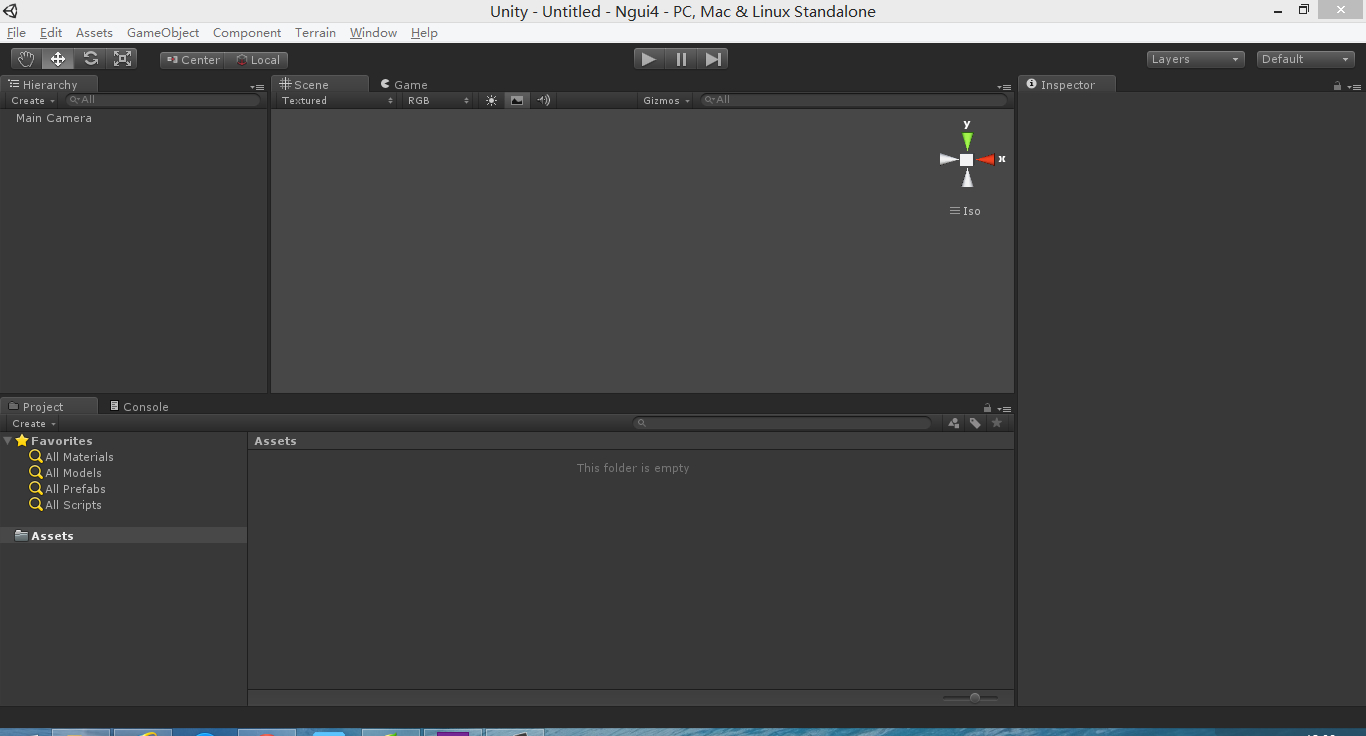Open the Inspector panel options menu icon
1366x736 pixels.
click(x=1354, y=87)
